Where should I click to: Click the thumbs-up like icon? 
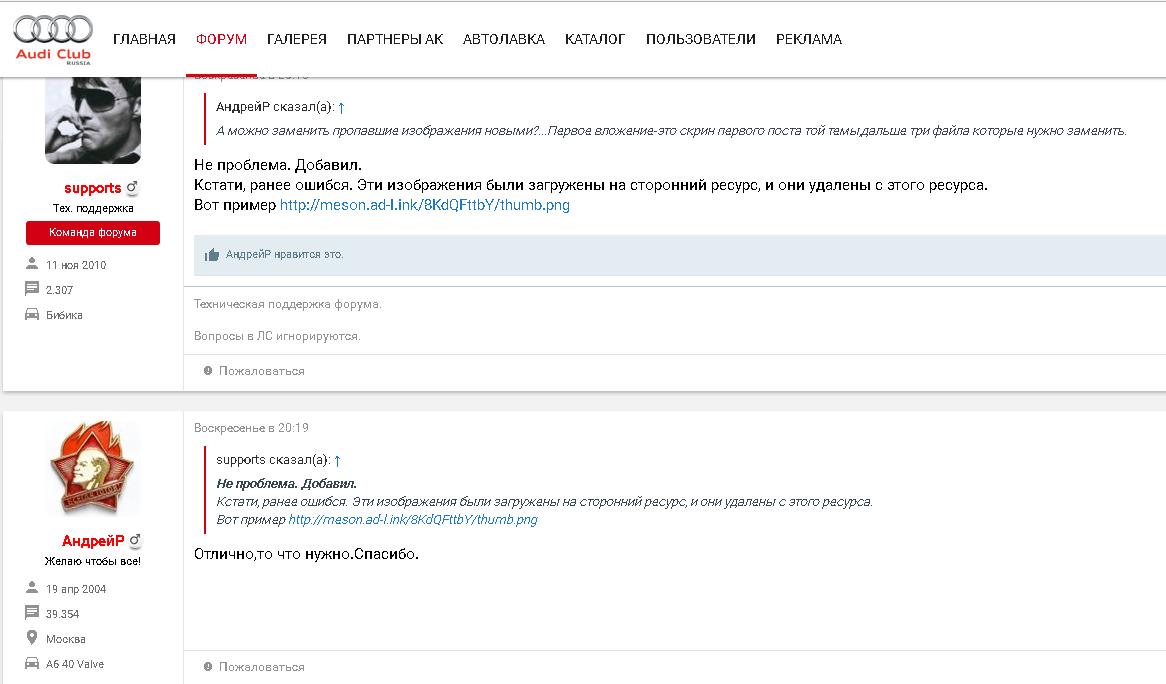pos(211,255)
